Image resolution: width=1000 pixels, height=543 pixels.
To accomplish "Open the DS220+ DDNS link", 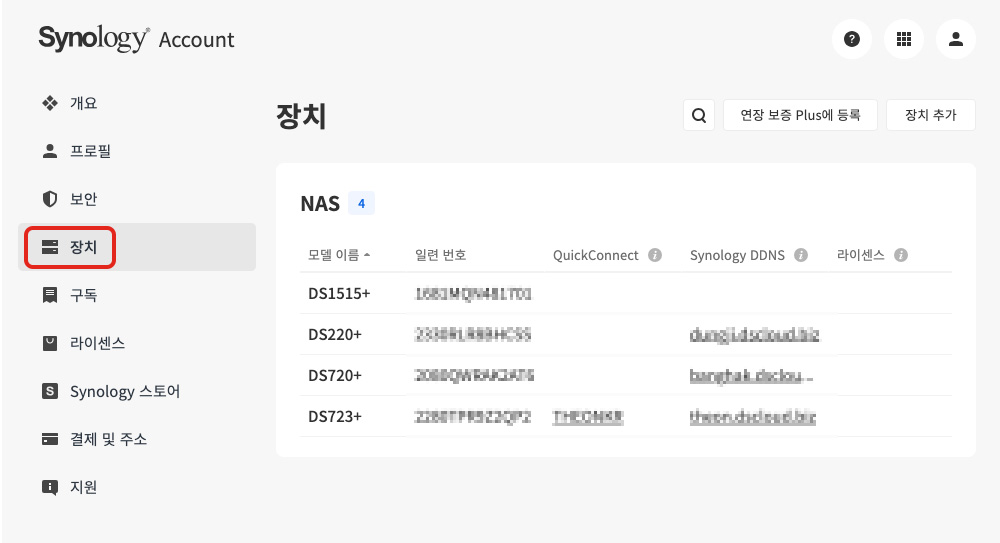I will click(754, 335).
